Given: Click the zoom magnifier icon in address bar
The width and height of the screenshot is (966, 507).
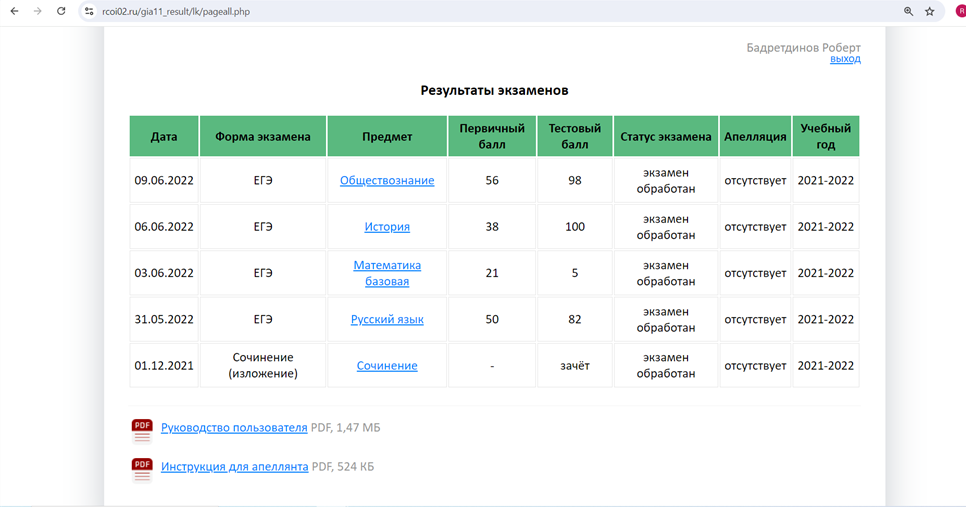Looking at the screenshot, I should (909, 11).
